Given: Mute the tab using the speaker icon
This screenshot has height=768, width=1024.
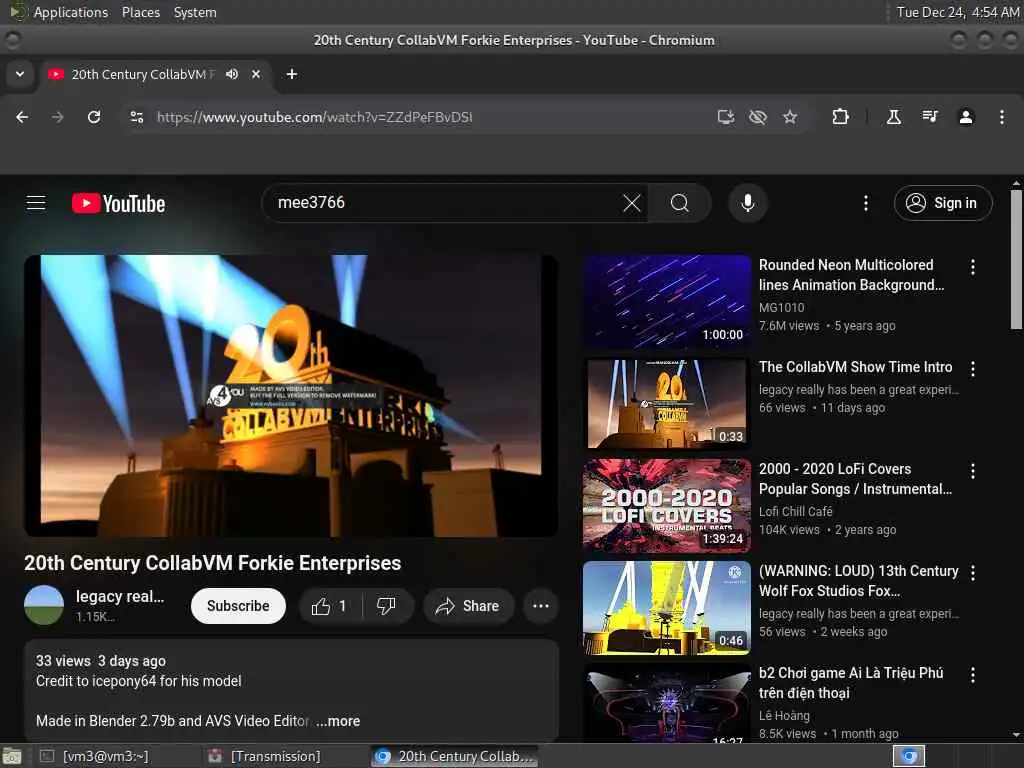Looking at the screenshot, I should (x=232, y=74).
